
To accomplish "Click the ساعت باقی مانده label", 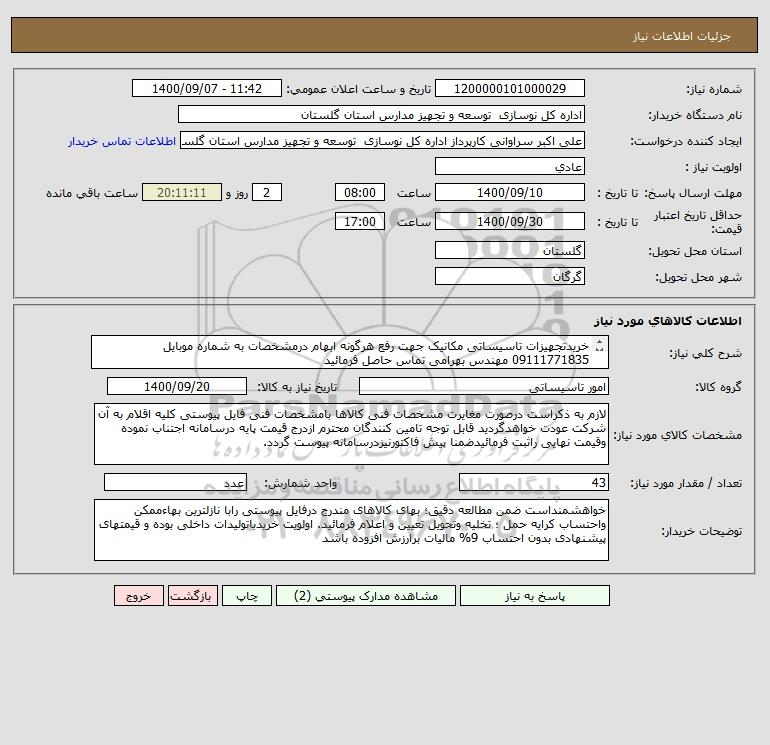I will point(92,193).
